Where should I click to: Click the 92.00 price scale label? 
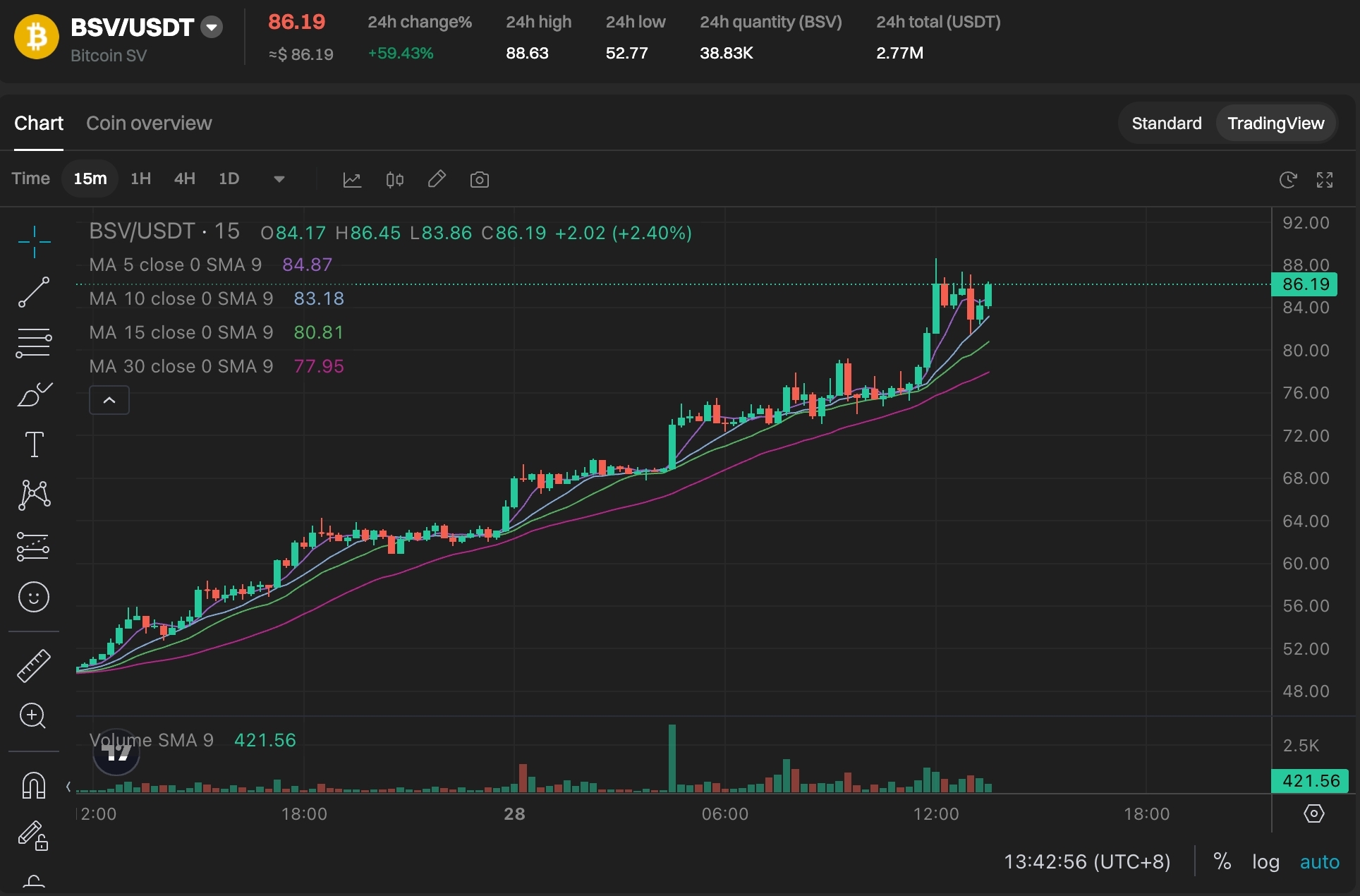pyautogui.click(x=1306, y=223)
